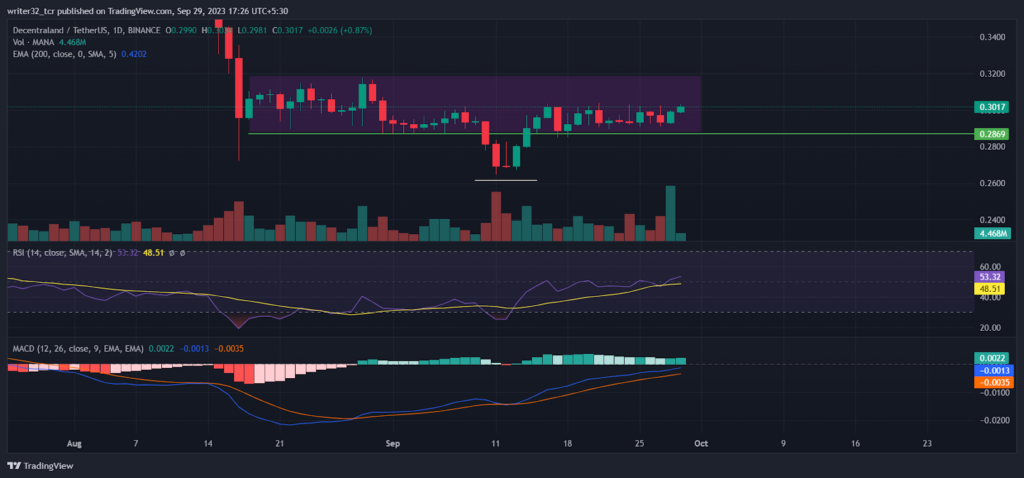Click the purple 53.32 RSI value tag
1024x478 pixels.
991,277
